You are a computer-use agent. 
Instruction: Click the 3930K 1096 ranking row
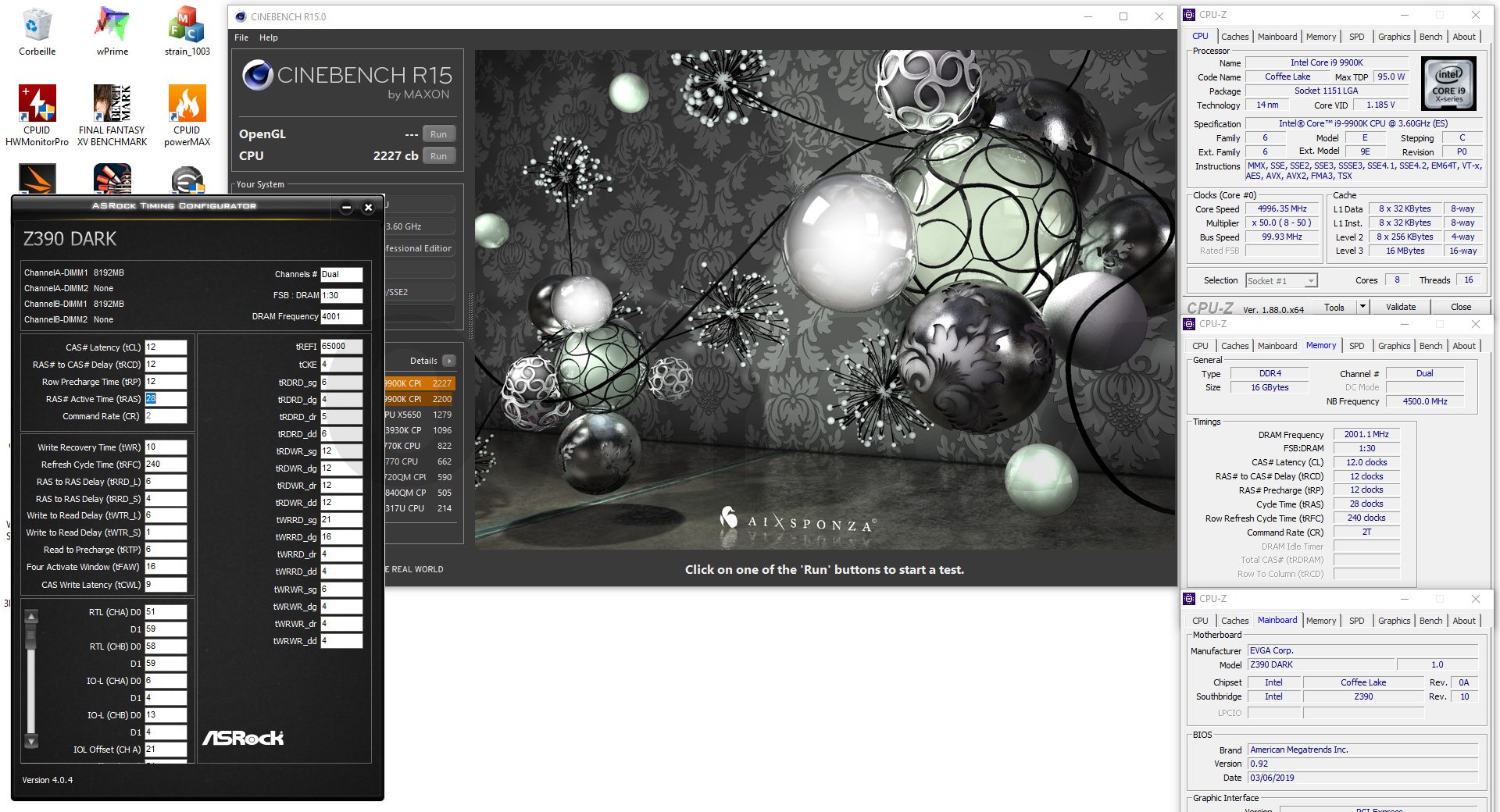[420, 430]
